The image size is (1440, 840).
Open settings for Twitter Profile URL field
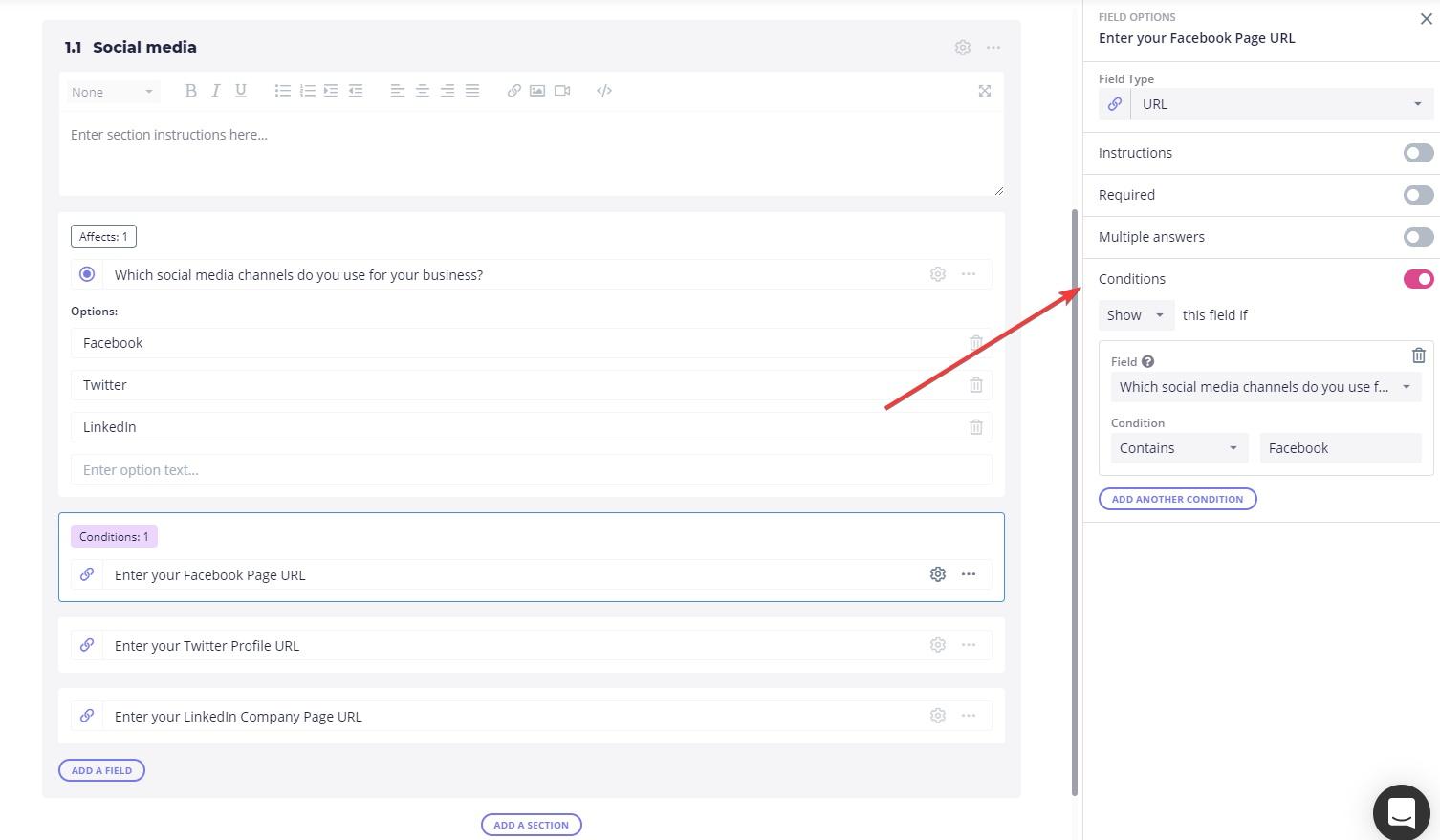(x=938, y=645)
